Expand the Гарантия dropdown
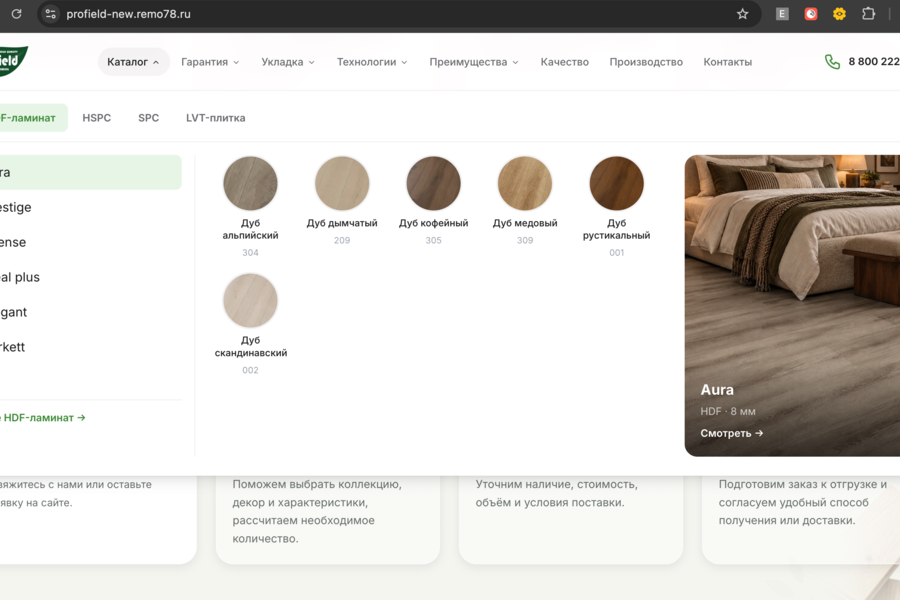This screenshot has height=600, width=900. tap(210, 62)
